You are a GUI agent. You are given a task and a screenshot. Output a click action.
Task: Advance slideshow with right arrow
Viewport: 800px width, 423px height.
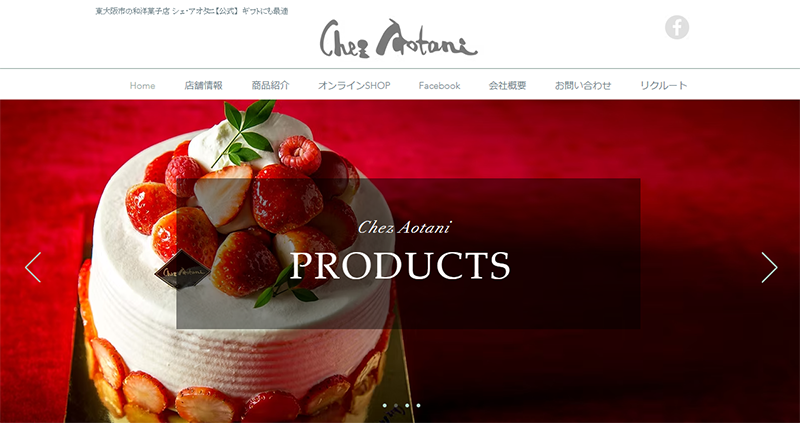pos(769,267)
